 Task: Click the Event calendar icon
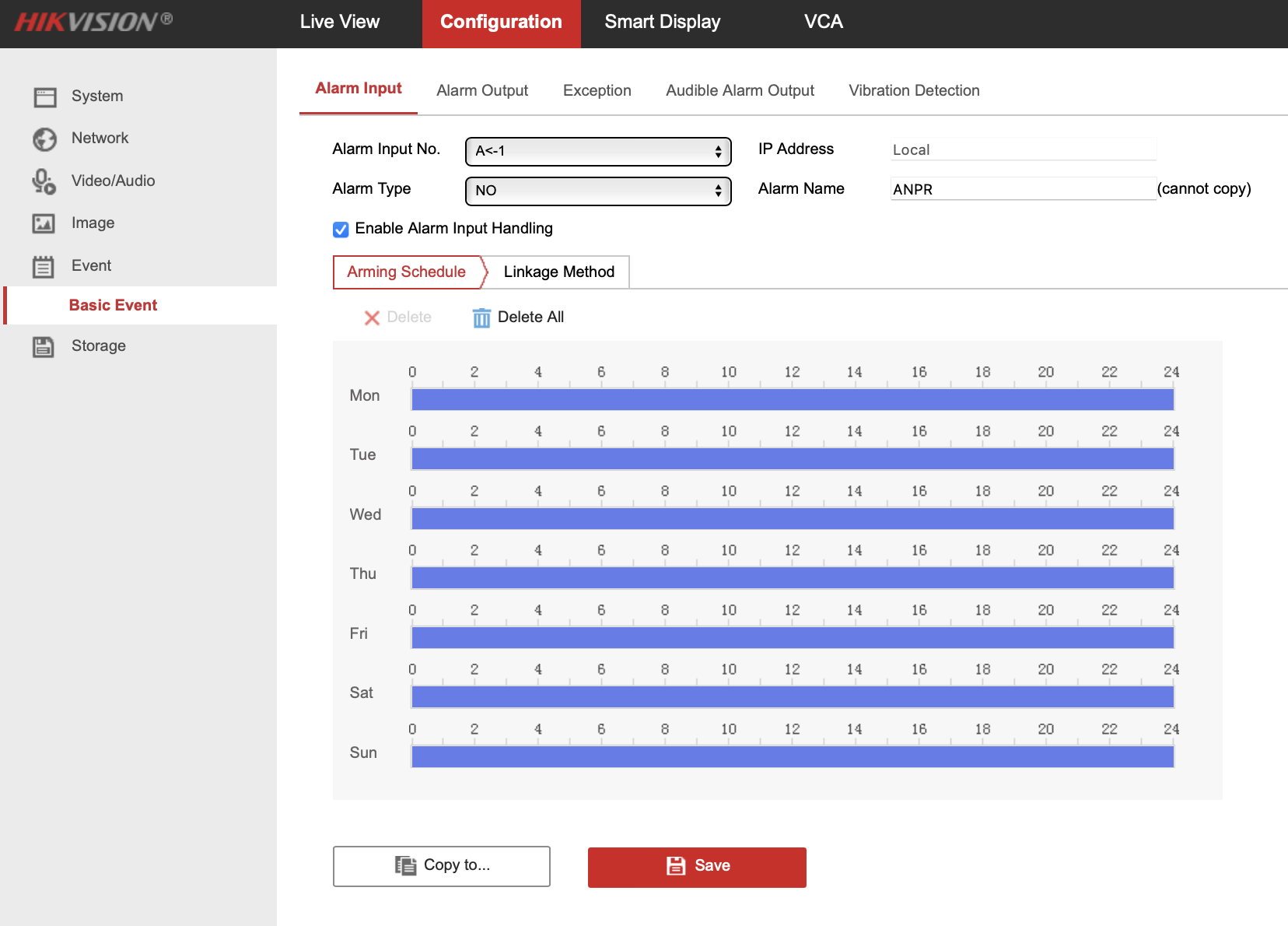coord(44,266)
